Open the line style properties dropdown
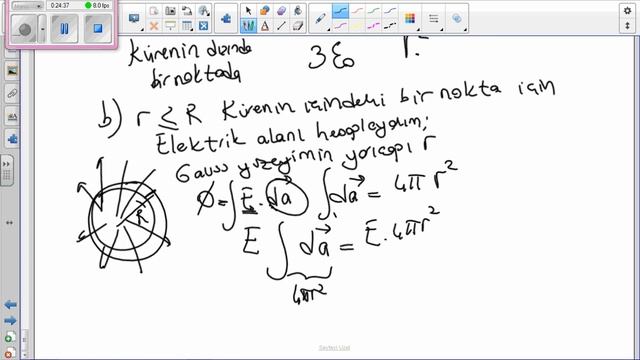The height and width of the screenshot is (360, 640). coord(434,18)
